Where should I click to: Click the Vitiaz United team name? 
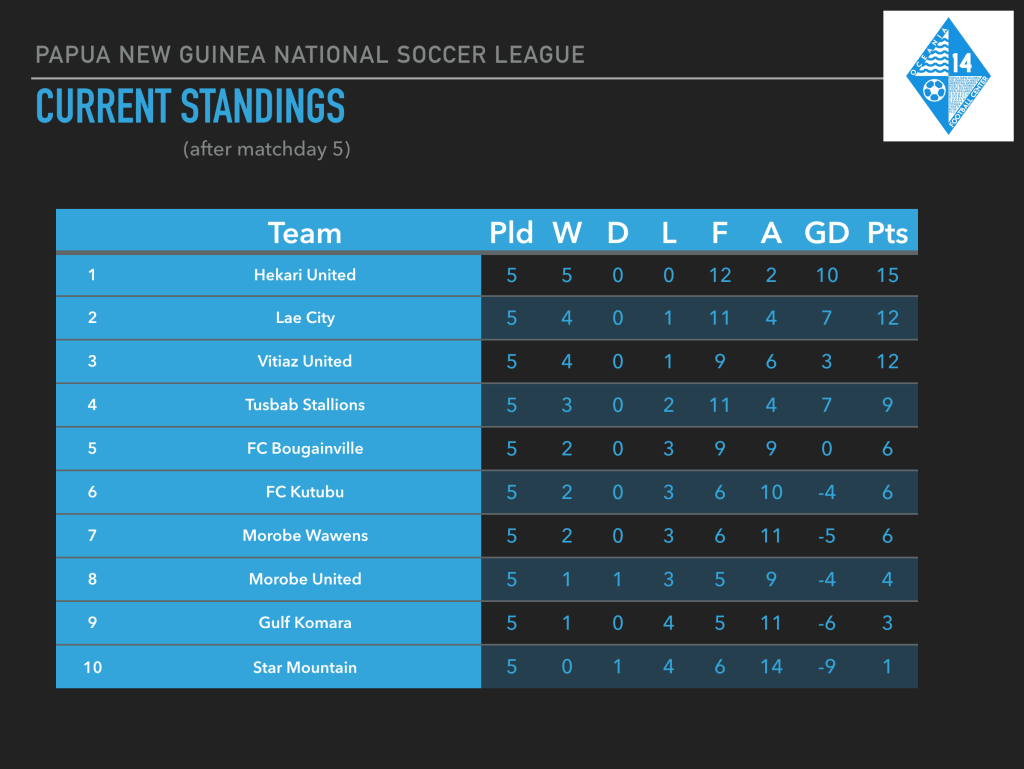click(304, 361)
